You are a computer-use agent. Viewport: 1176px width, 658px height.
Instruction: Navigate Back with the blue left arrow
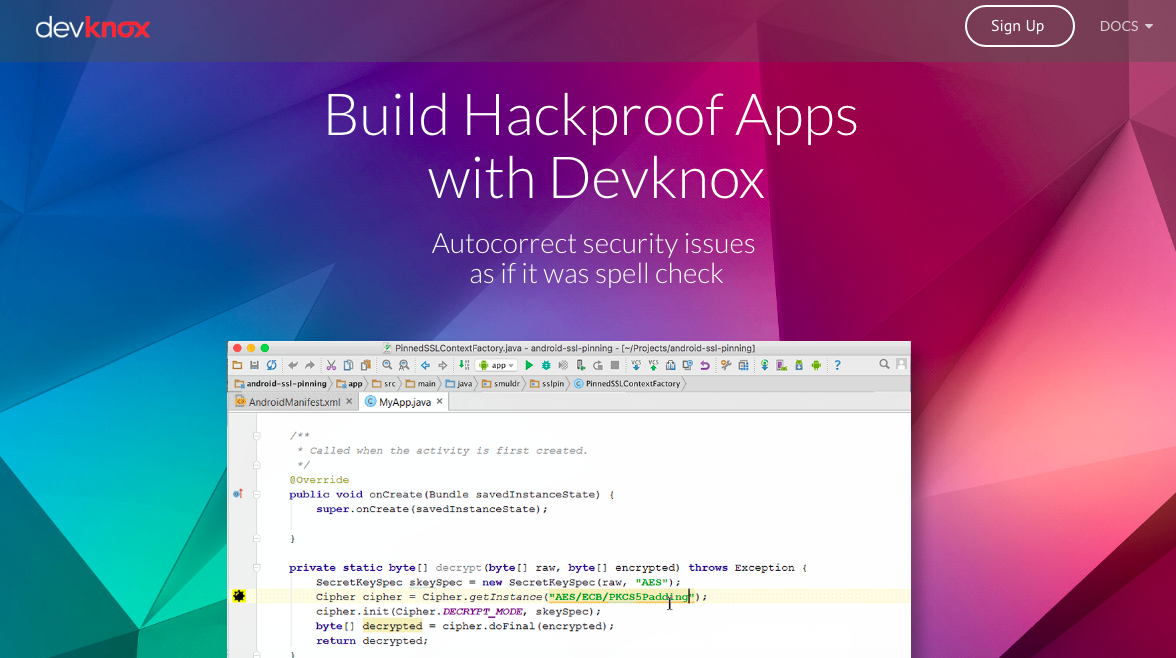pos(425,365)
